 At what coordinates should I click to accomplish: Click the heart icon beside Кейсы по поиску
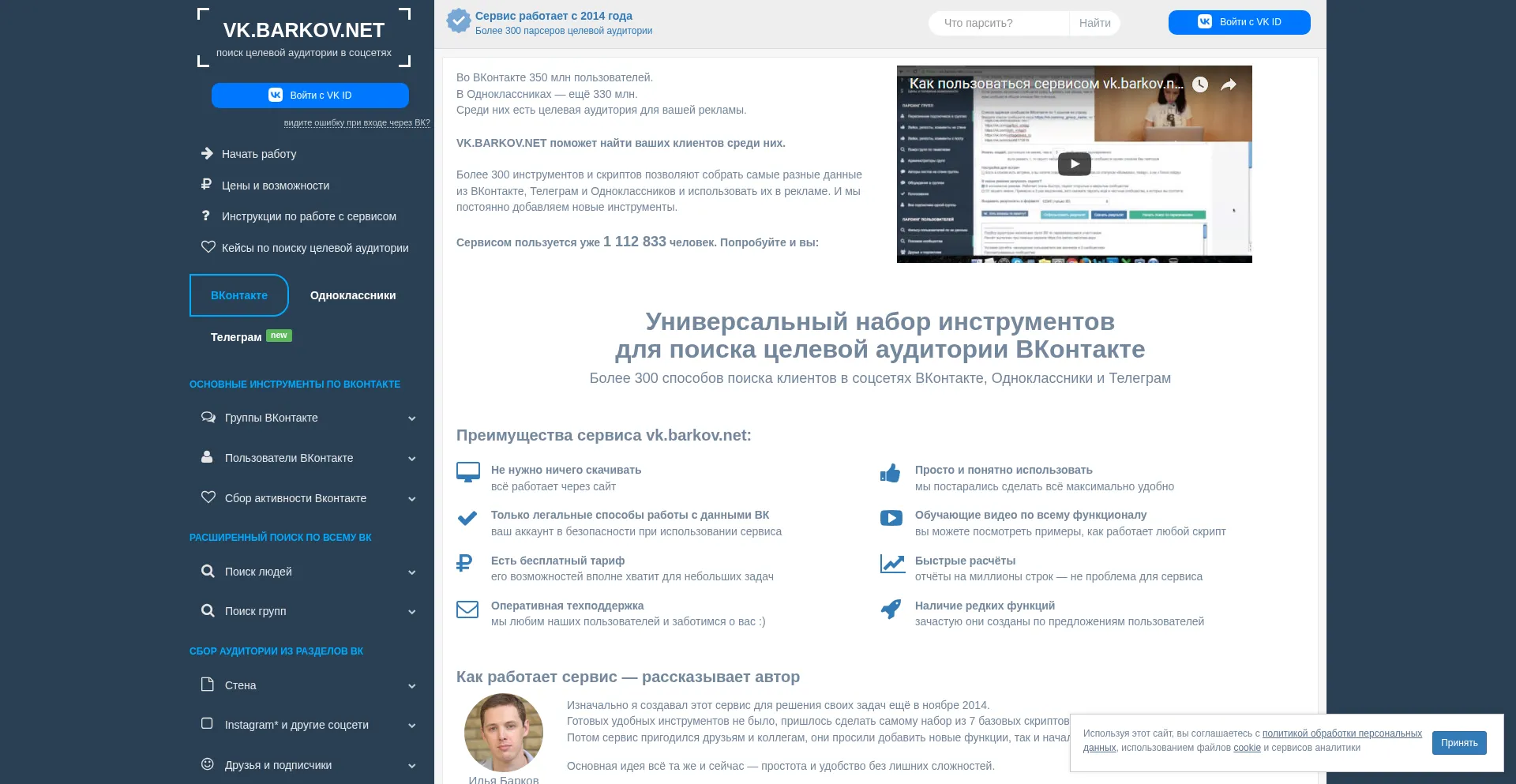tap(208, 247)
